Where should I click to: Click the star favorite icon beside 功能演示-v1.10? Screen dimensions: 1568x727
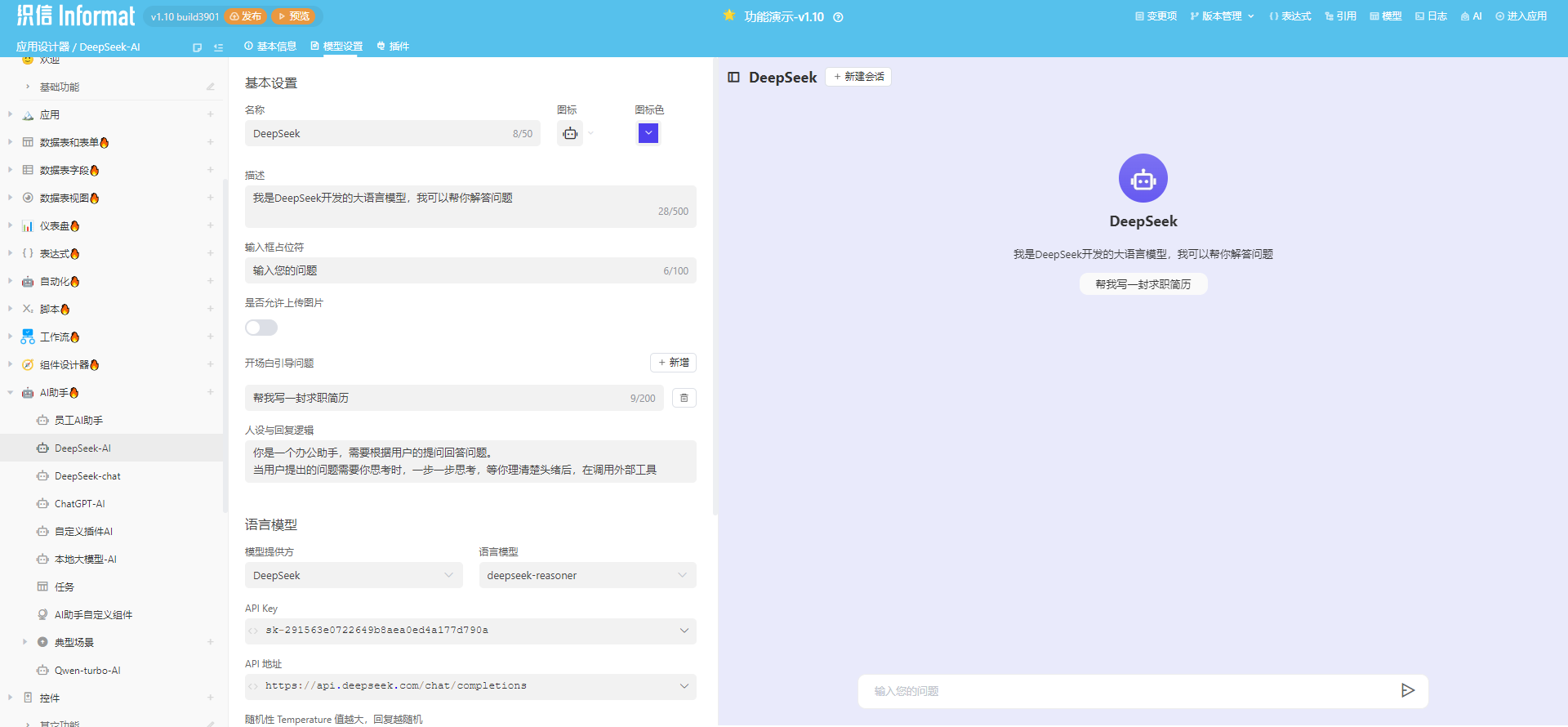pos(729,16)
